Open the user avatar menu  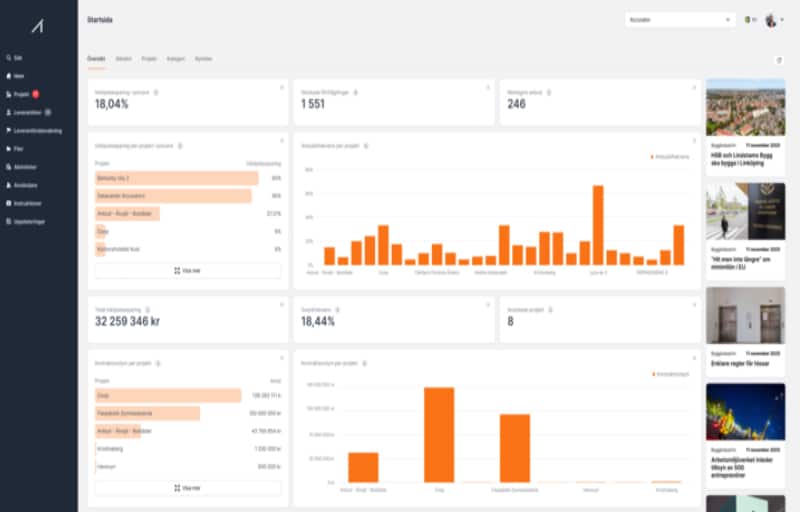pos(772,20)
